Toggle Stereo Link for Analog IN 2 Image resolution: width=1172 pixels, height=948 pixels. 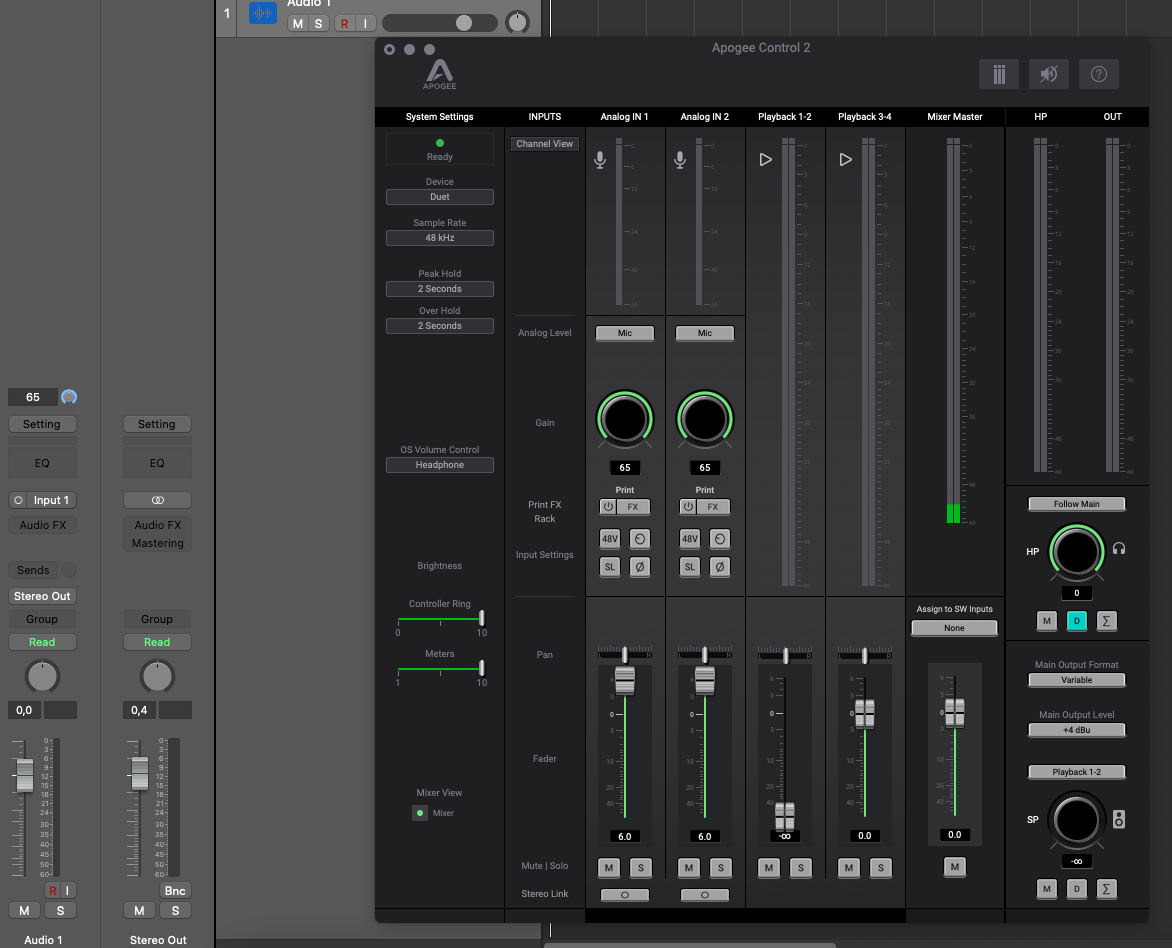(705, 895)
